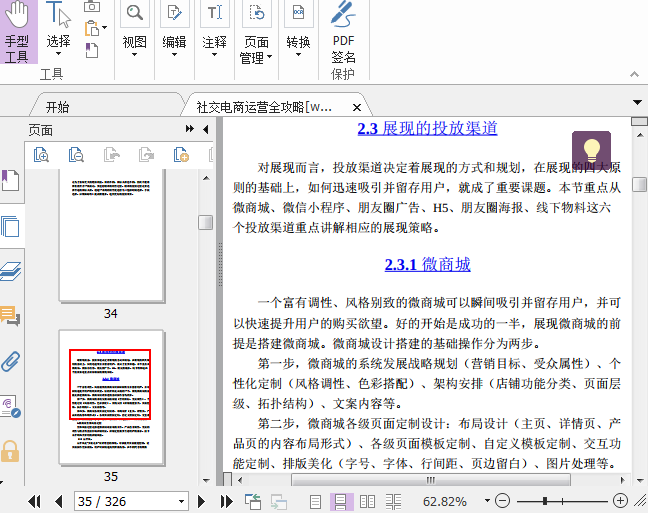Zoom out with the minus button
This screenshot has width=648, height=513.
pos(503,501)
